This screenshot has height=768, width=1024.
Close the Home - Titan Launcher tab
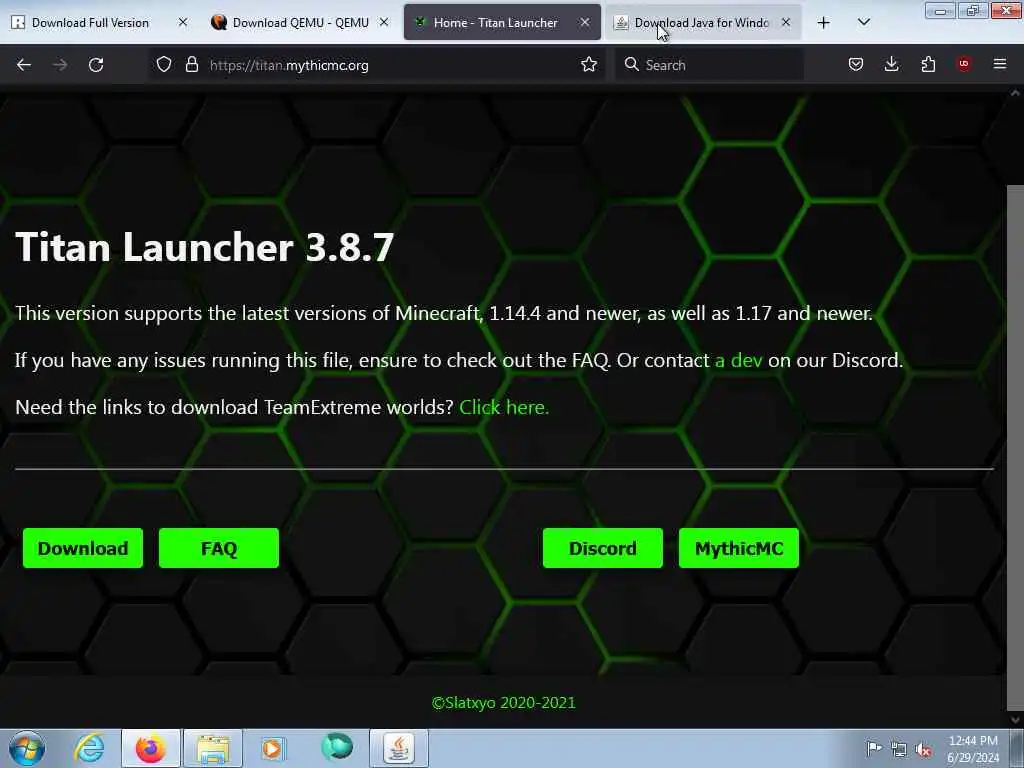584,22
